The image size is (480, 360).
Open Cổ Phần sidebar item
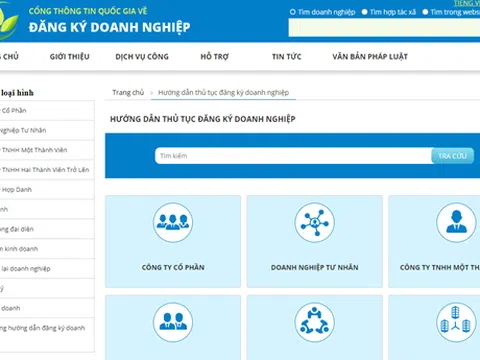[x=47, y=111]
